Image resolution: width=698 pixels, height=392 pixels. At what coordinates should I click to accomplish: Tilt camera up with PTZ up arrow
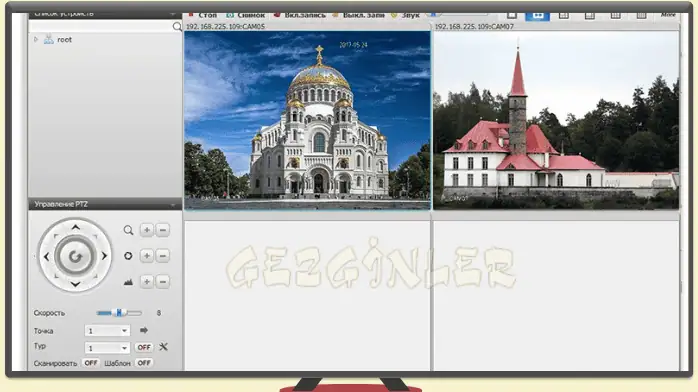coord(75,227)
